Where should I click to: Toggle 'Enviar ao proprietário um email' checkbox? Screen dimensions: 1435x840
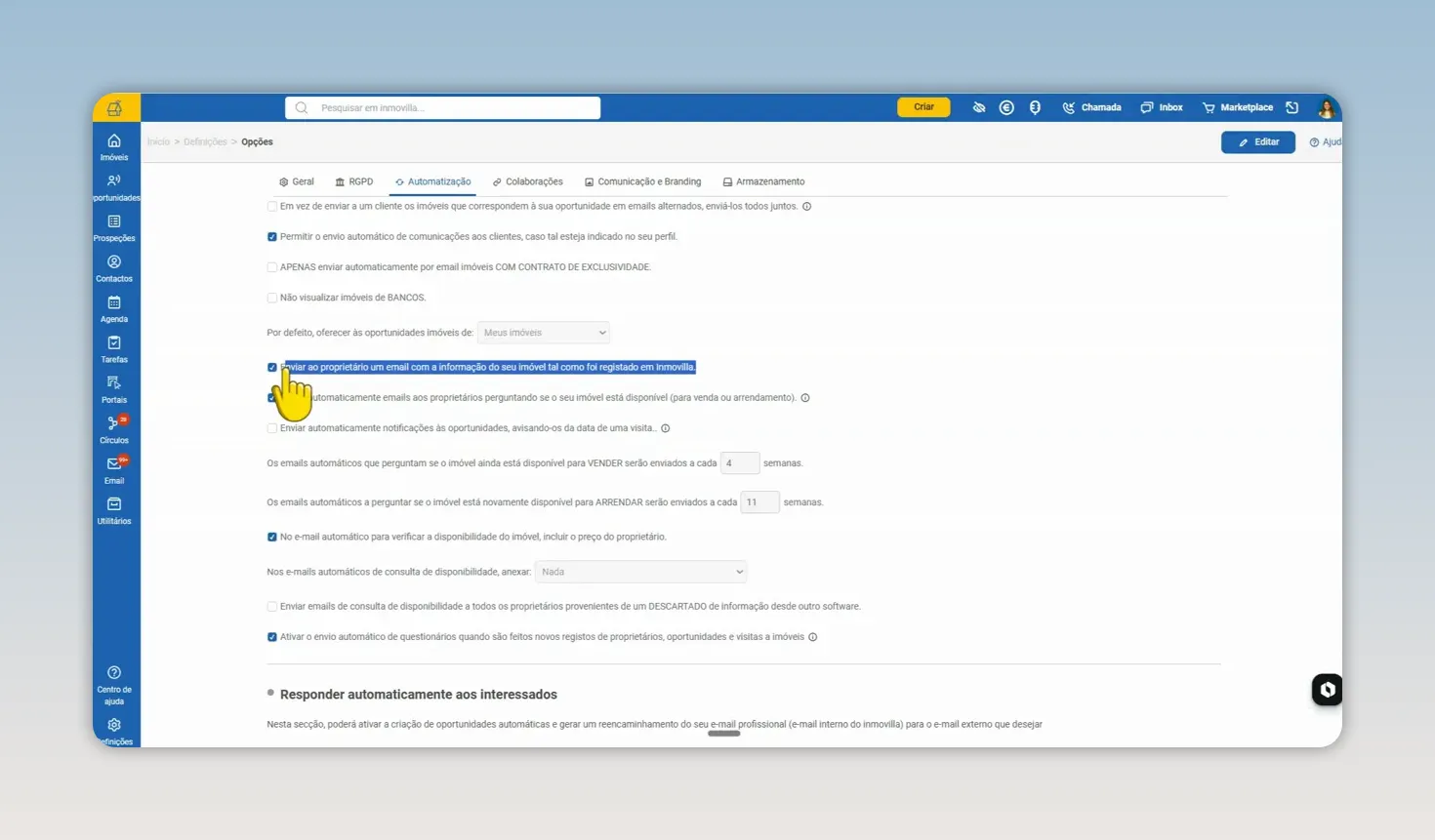click(272, 368)
